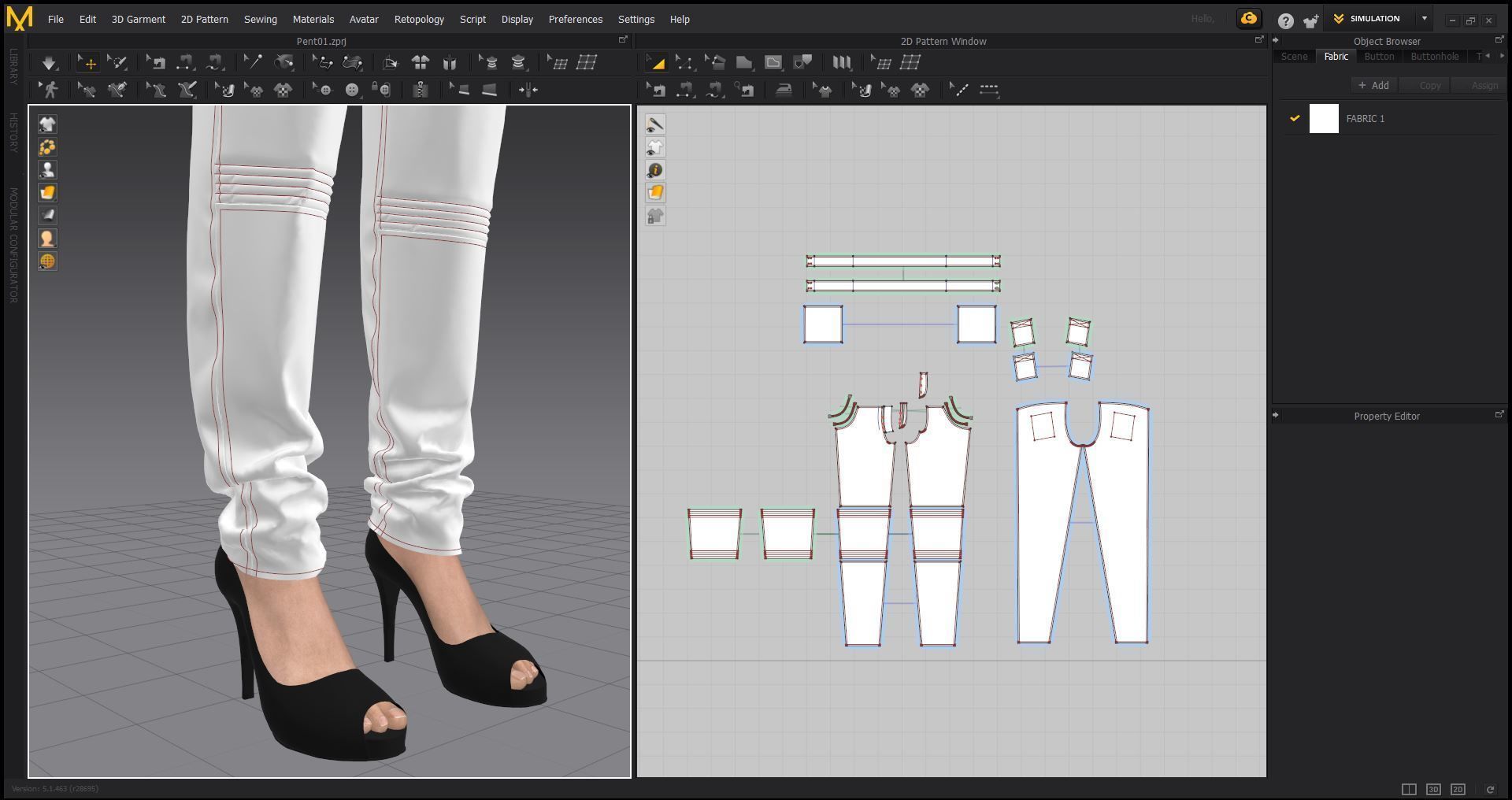Image resolution: width=1512 pixels, height=800 pixels.
Task: Select the Edit Sewing tool in 2D toolbar
Action: pyautogui.click(x=655, y=91)
